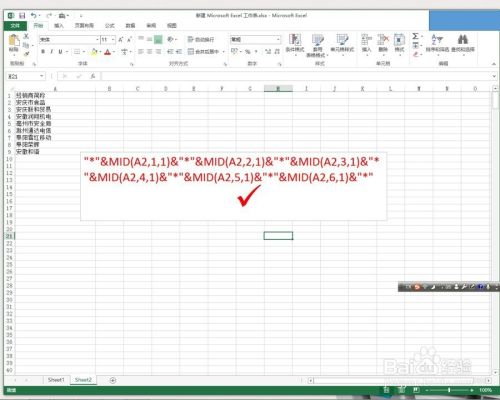Toggle center horizontal alignment

149,52
